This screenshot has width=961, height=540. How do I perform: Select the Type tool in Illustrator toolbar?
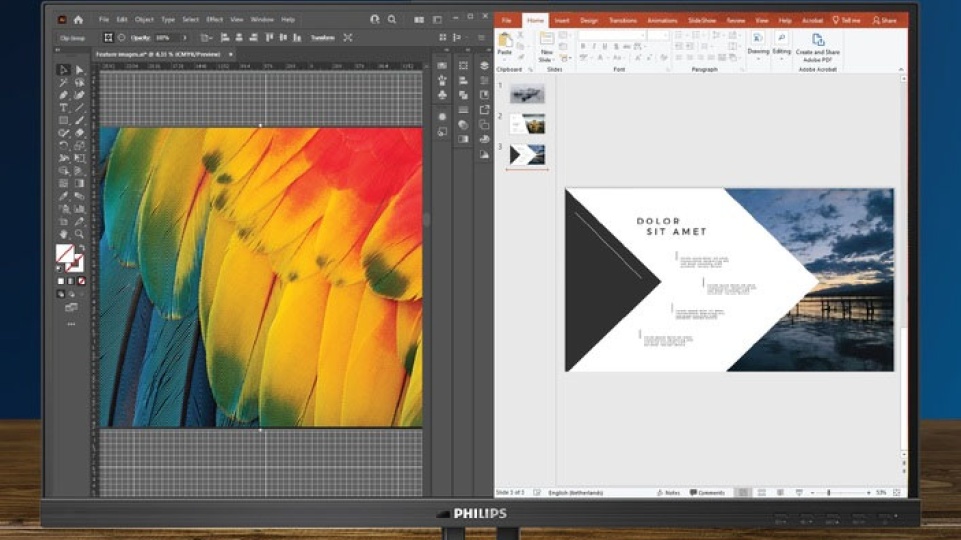[63, 108]
